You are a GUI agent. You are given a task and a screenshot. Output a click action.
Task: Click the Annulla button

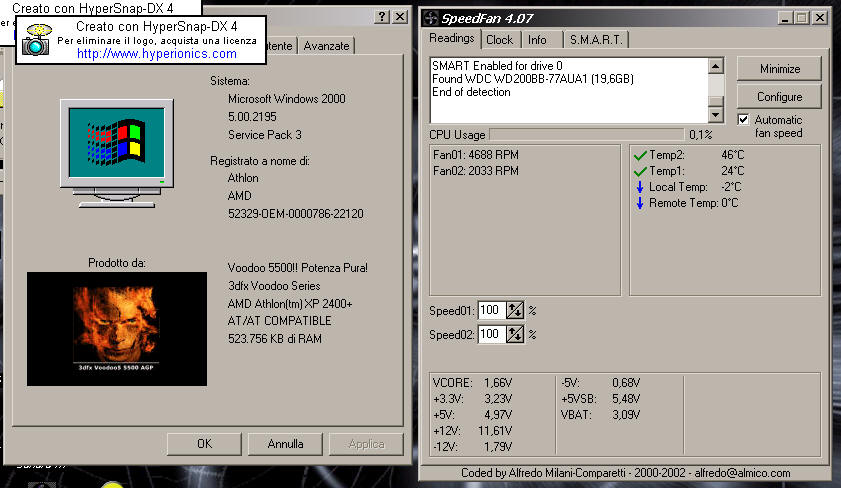point(285,444)
